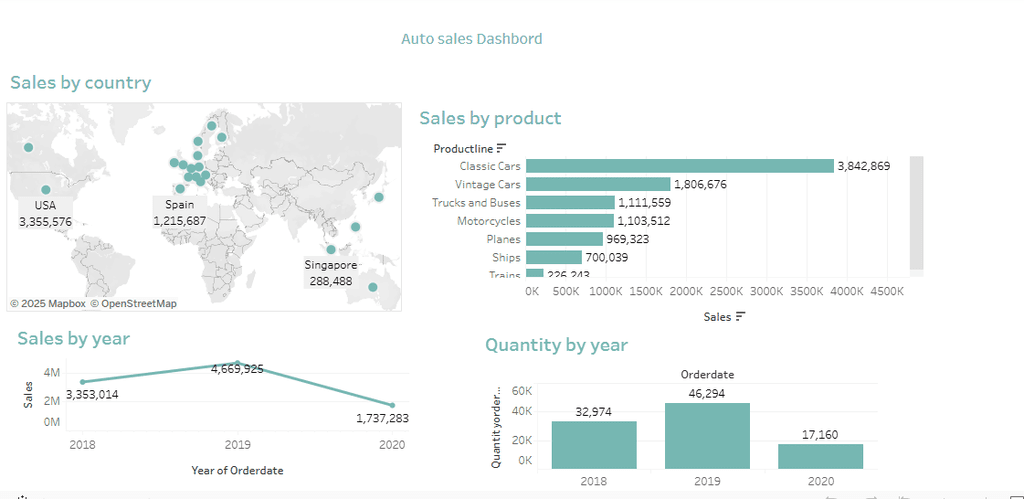
Task: Select the Classic Cars bar
Action: 679,166
